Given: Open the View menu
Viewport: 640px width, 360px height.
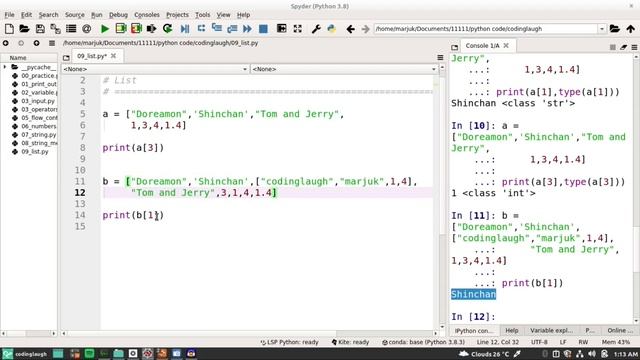Looking at the screenshot, I should coord(223,15).
